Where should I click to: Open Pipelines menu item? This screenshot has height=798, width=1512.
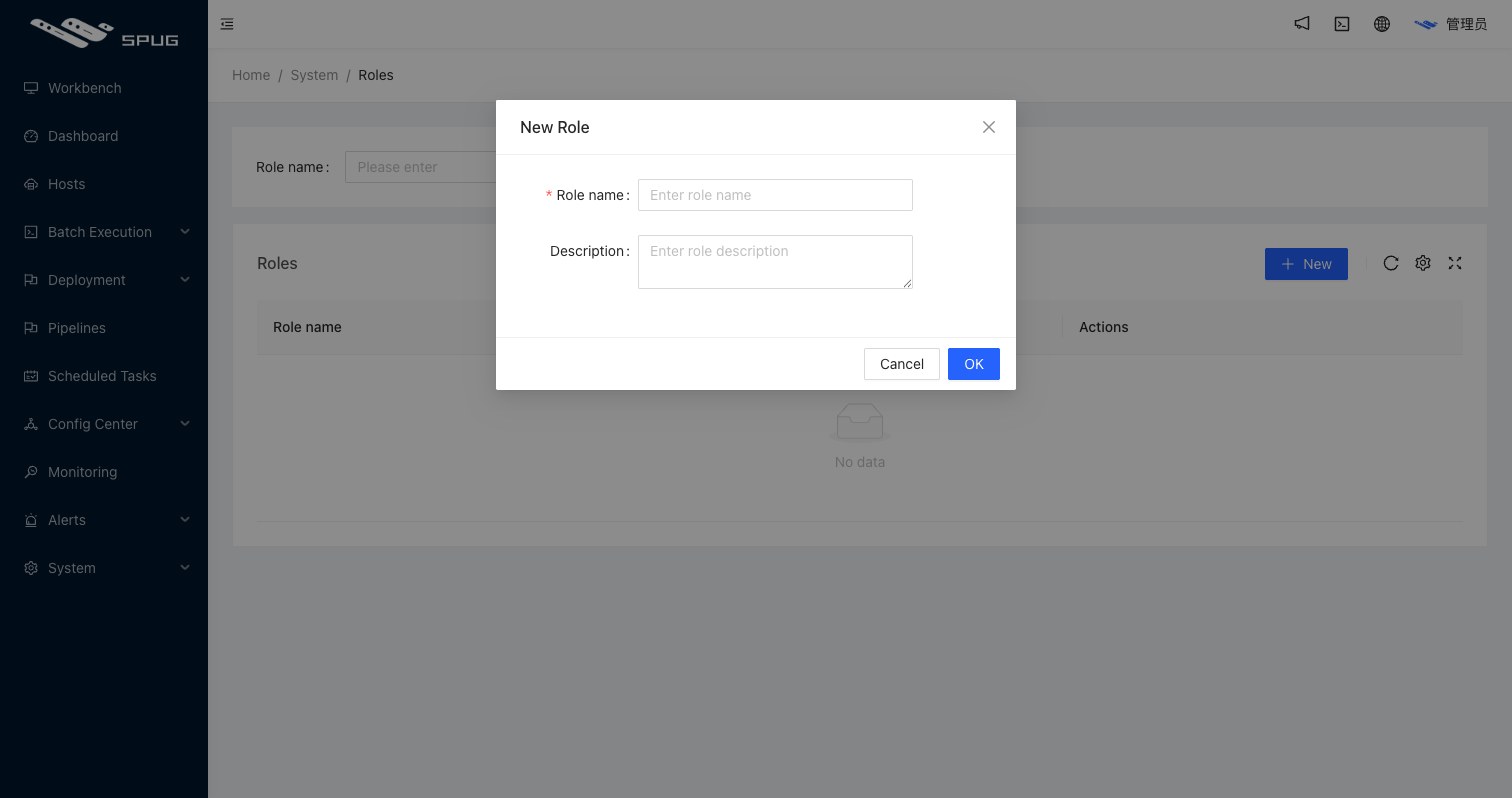(104, 328)
